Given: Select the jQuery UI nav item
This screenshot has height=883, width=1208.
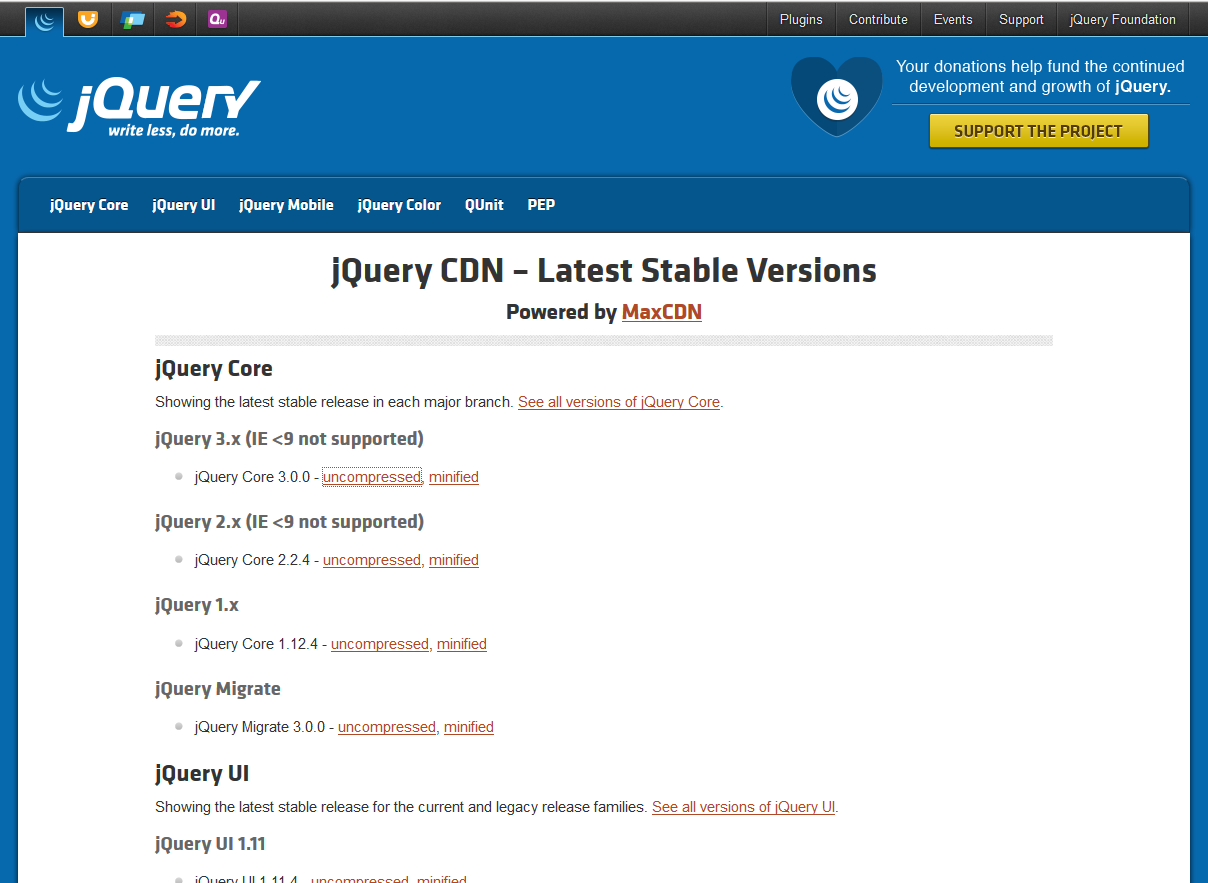Looking at the screenshot, I should (x=183, y=205).
